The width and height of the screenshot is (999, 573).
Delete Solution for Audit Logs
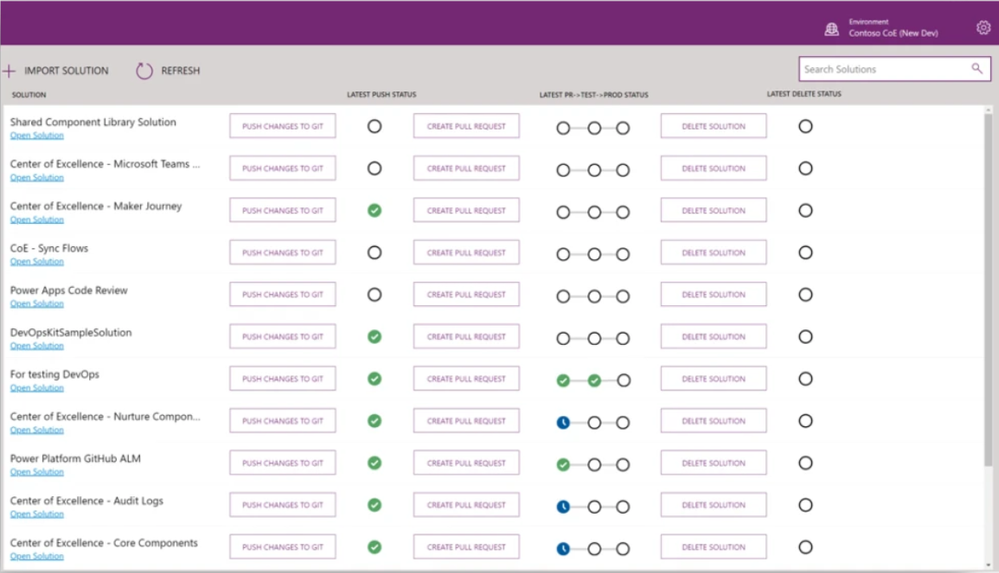click(714, 505)
